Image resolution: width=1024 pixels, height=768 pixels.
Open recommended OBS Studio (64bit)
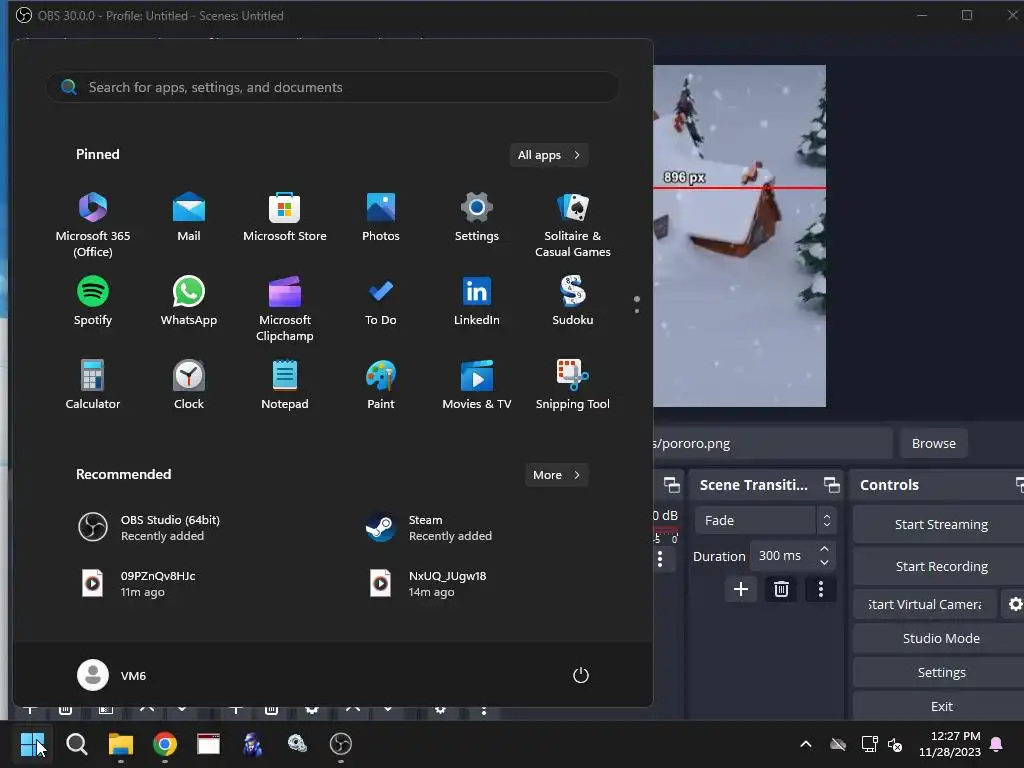click(149, 527)
